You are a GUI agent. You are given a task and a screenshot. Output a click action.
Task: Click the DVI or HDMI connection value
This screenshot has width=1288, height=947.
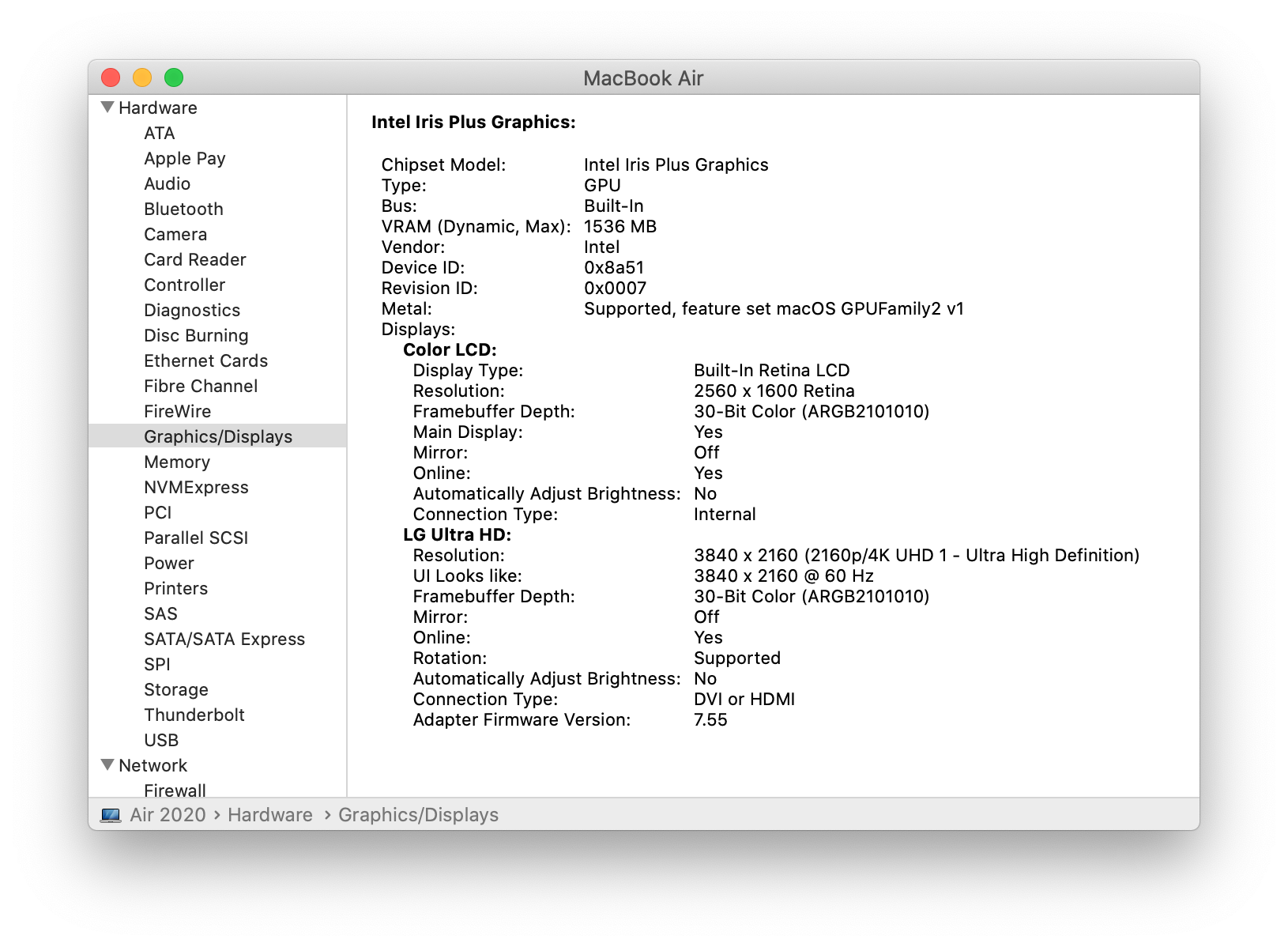(x=744, y=699)
